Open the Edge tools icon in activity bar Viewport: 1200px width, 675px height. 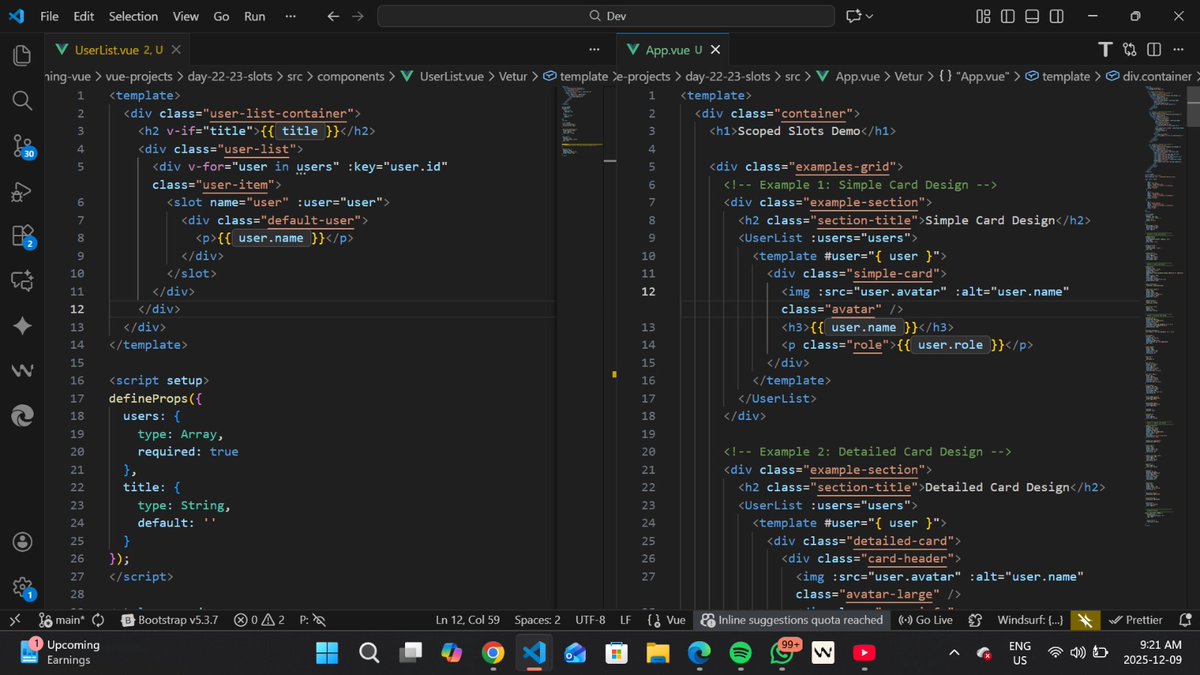click(x=22, y=416)
